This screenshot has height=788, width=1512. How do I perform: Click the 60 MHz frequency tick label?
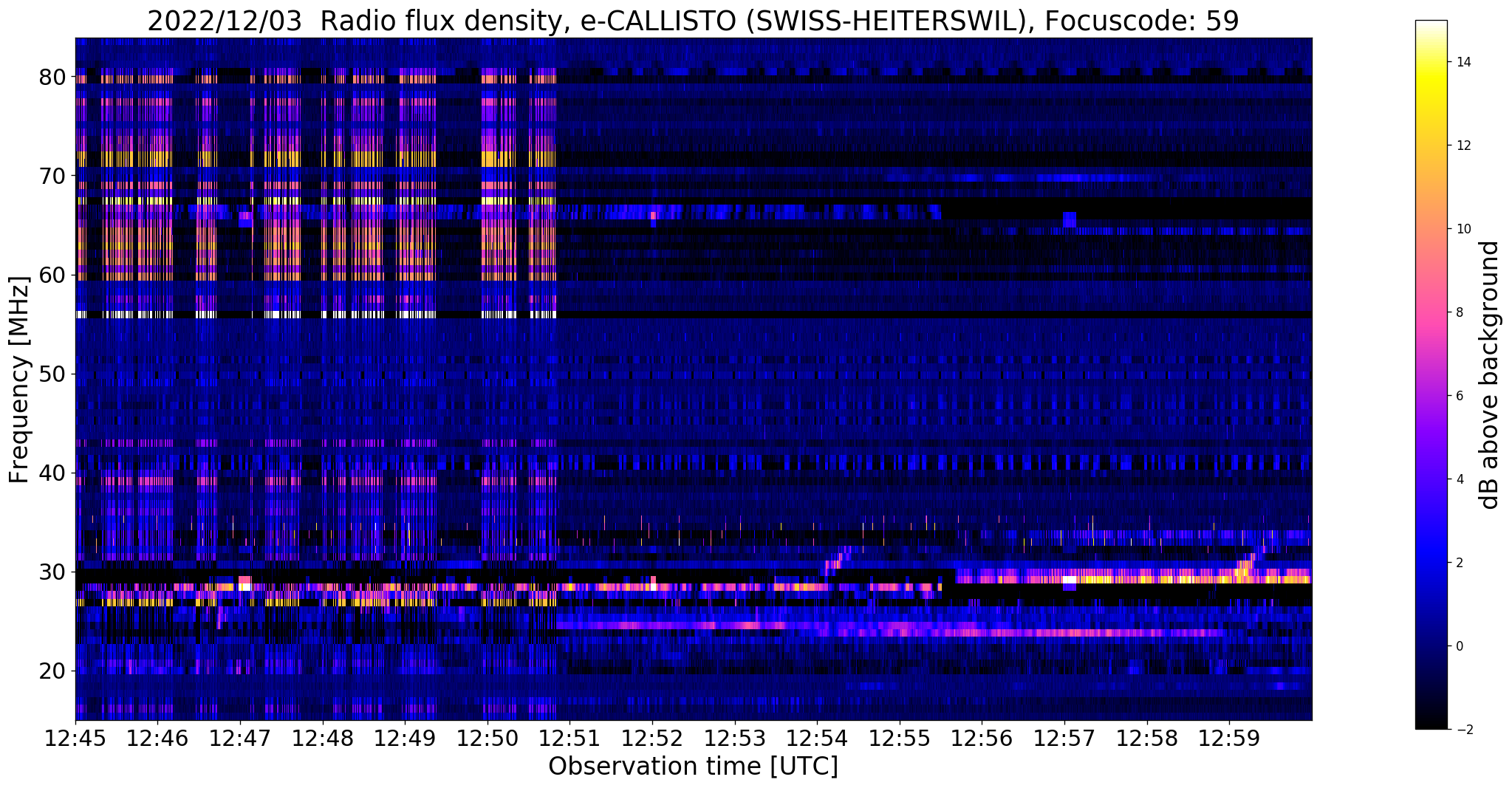[52, 275]
